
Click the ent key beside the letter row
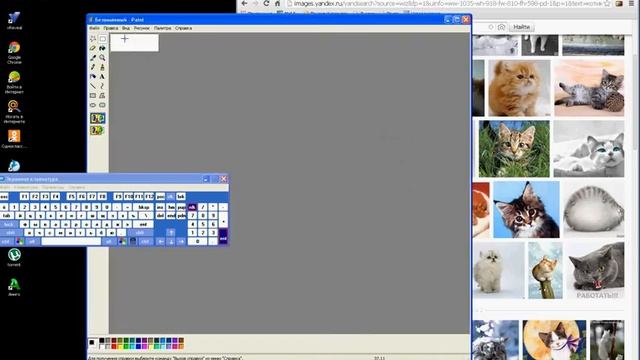pyautogui.click(x=143, y=224)
